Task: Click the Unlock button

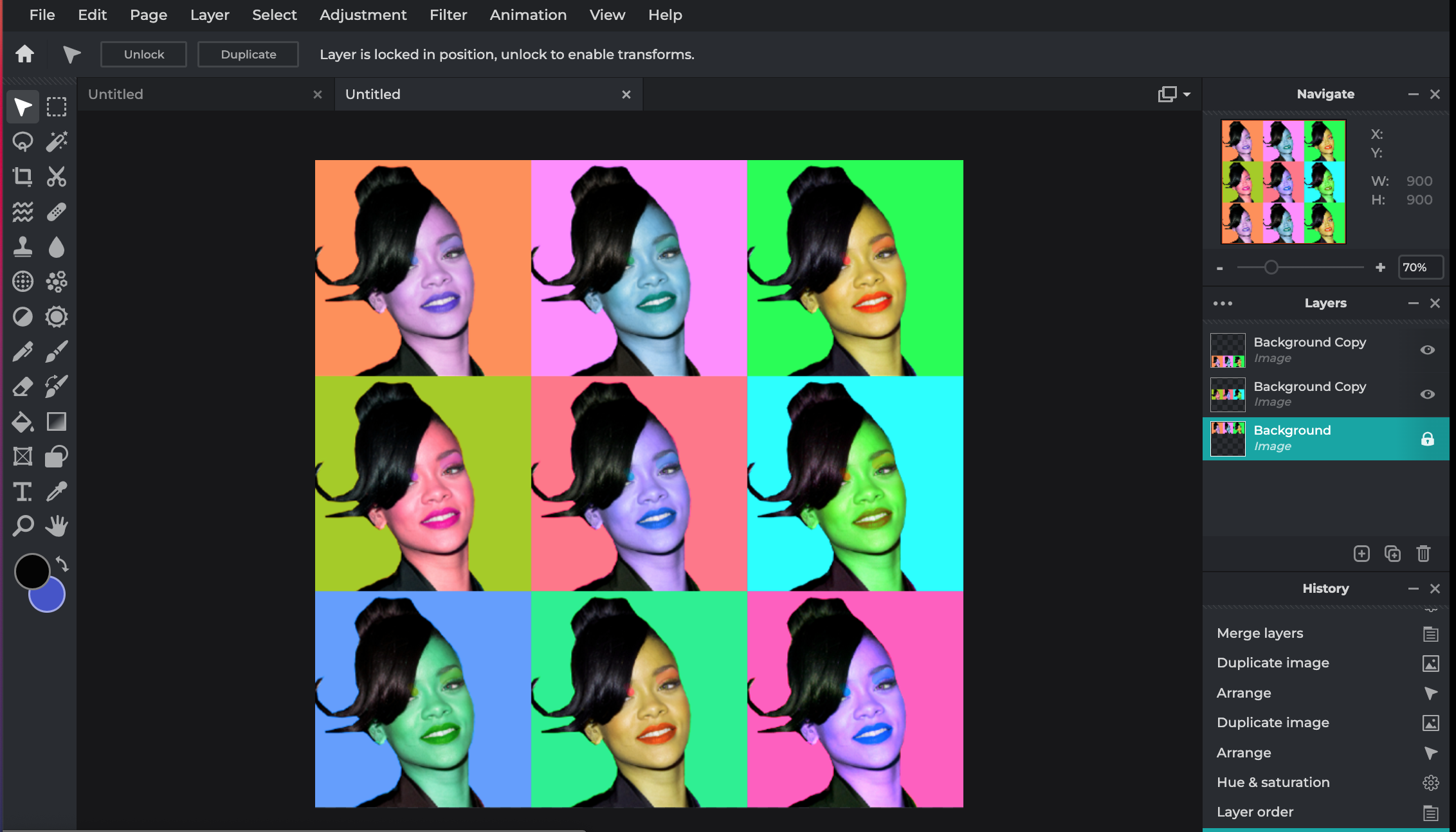Action: coord(144,55)
